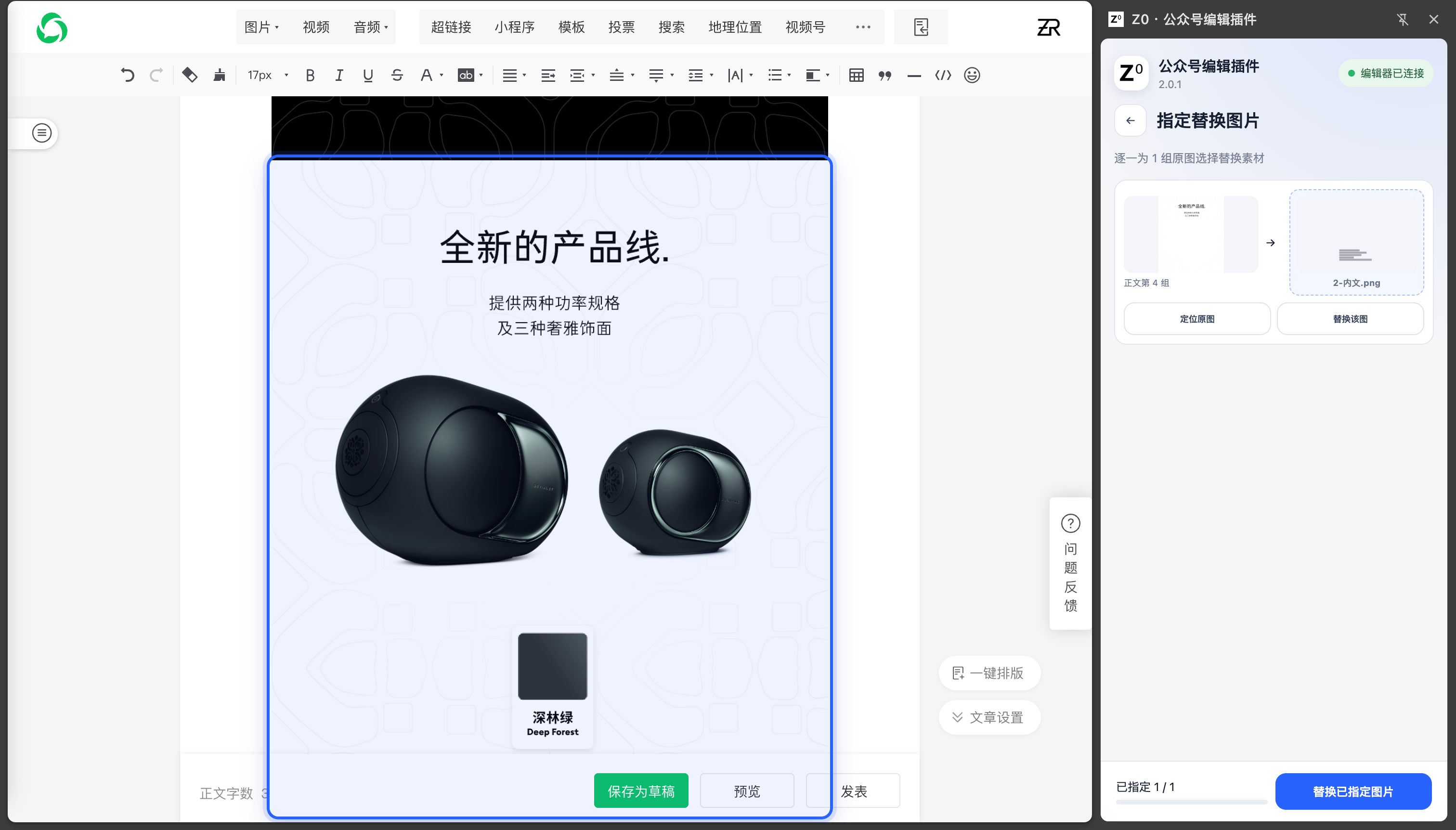Click the text background highlight icon
Viewport: 1456px width, 830px height.
[466, 75]
